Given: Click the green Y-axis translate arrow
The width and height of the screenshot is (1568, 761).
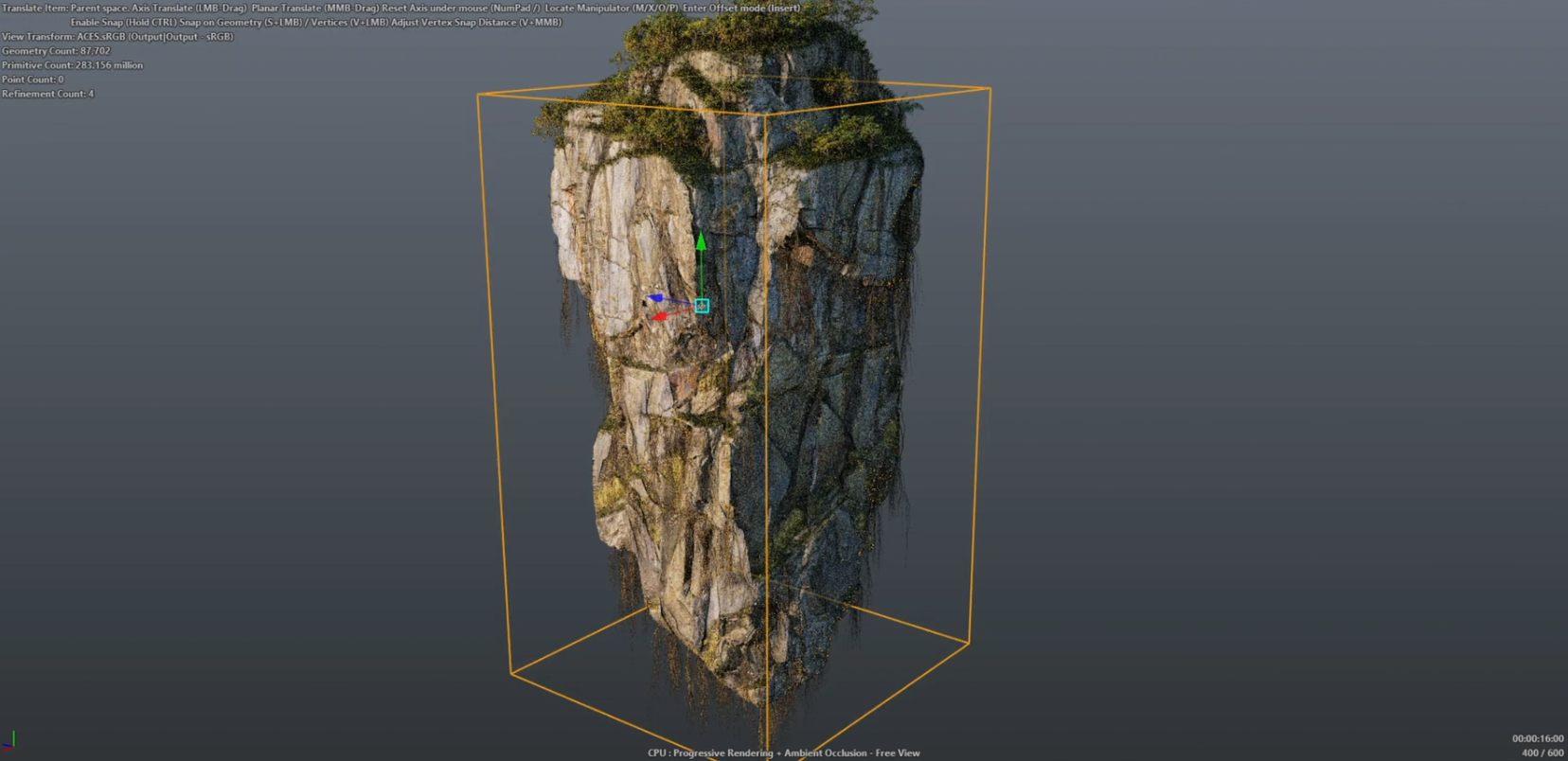Looking at the screenshot, I should (701, 243).
